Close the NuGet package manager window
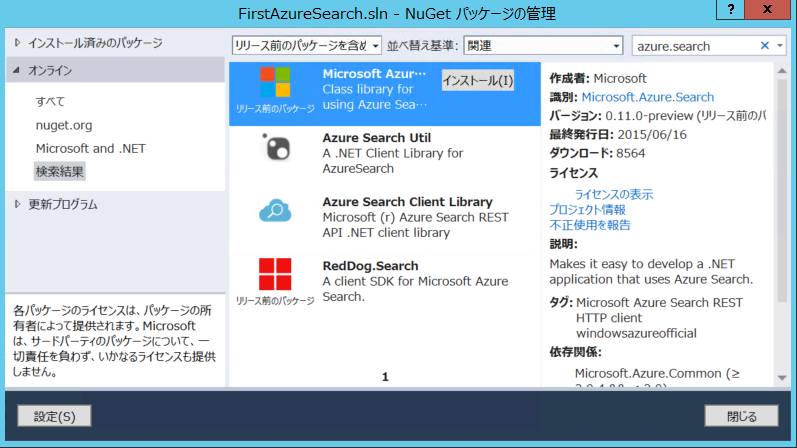The width and height of the screenshot is (797, 448). (768, 9)
